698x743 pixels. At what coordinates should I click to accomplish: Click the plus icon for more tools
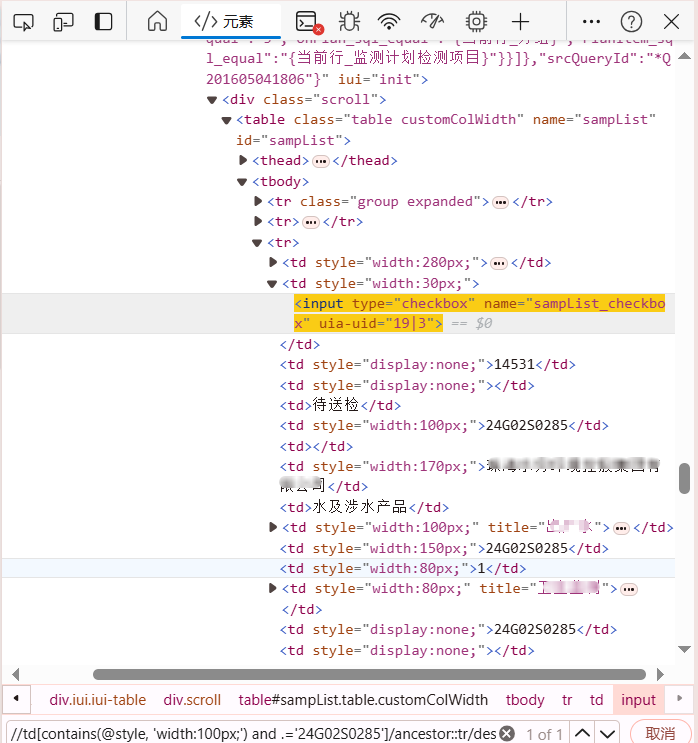click(520, 21)
